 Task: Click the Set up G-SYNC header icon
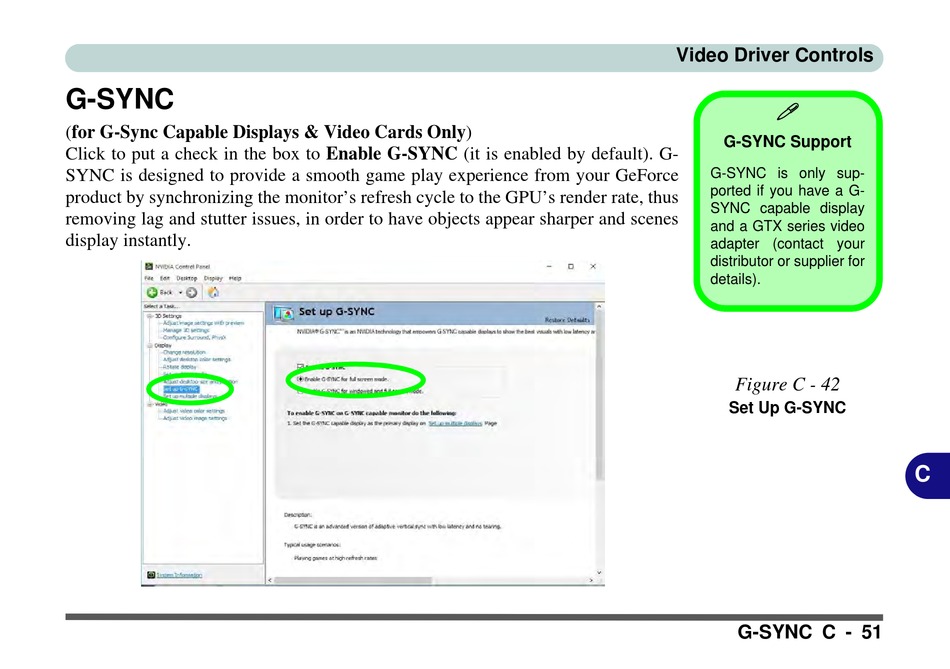pyautogui.click(x=283, y=313)
